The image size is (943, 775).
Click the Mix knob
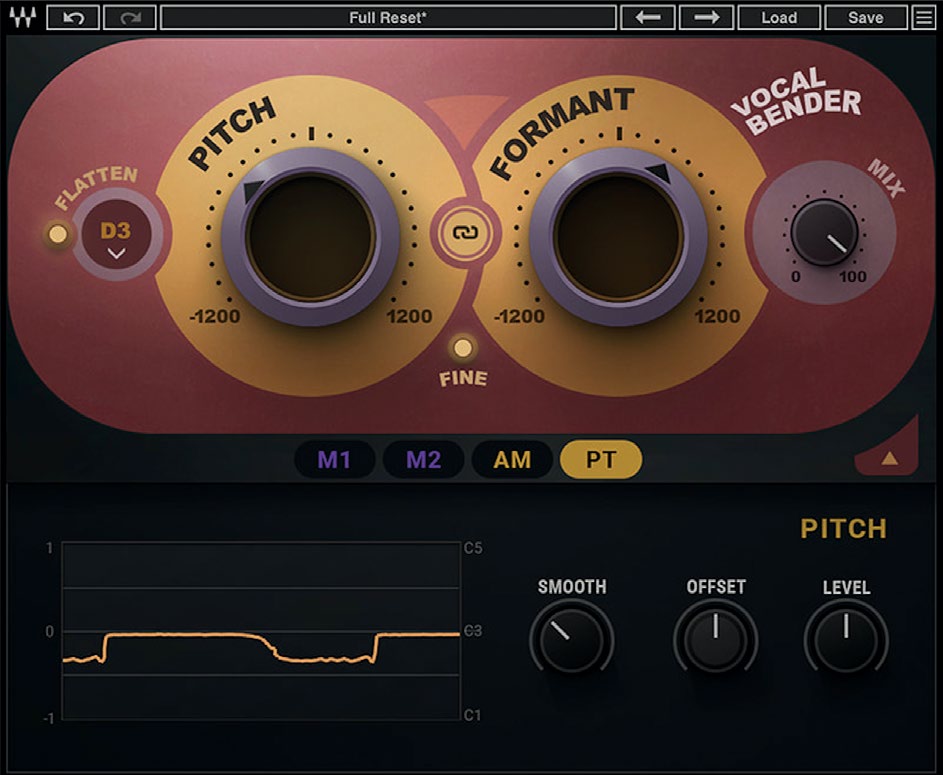pos(825,232)
